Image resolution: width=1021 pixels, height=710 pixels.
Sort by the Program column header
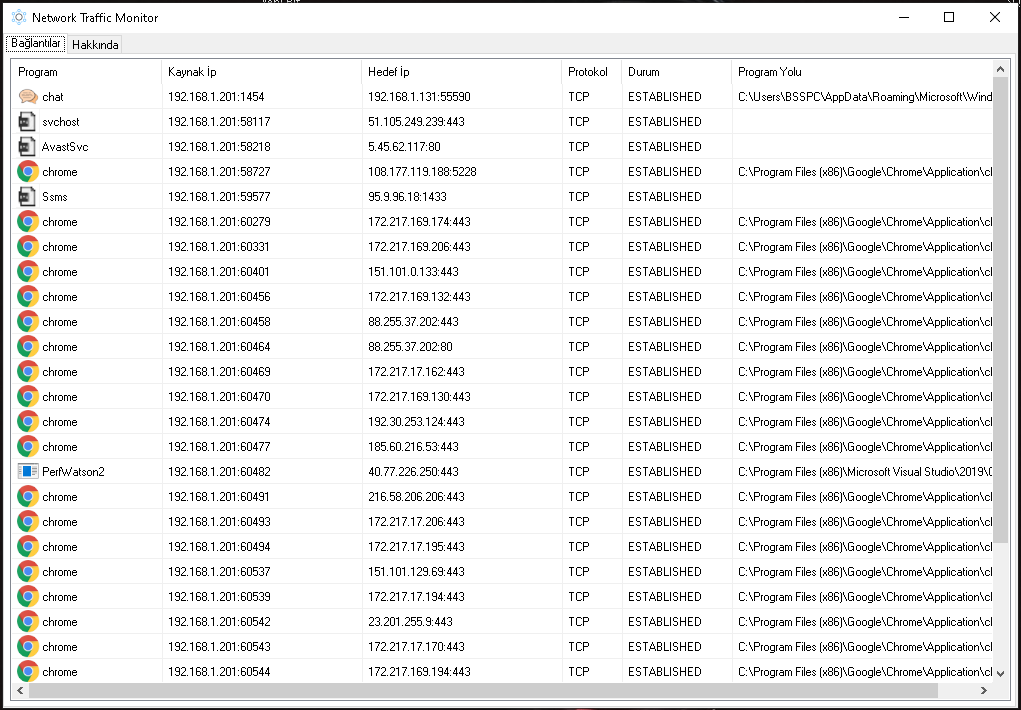(x=86, y=72)
